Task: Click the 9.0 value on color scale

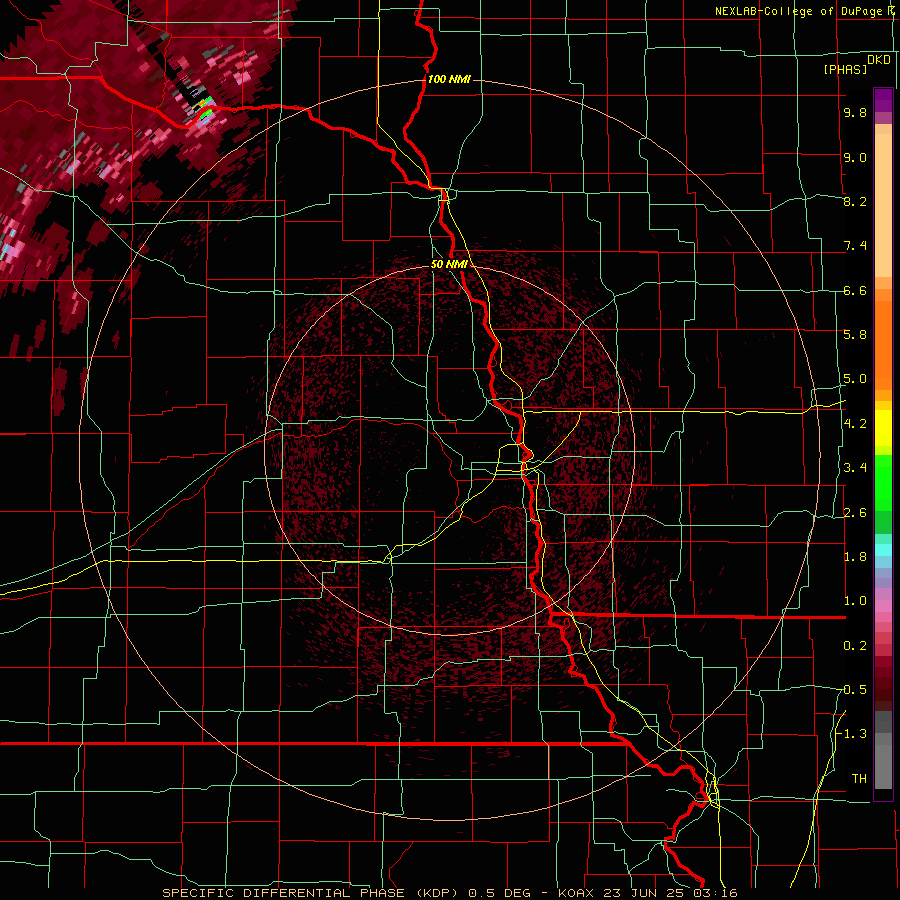Action: click(x=855, y=157)
